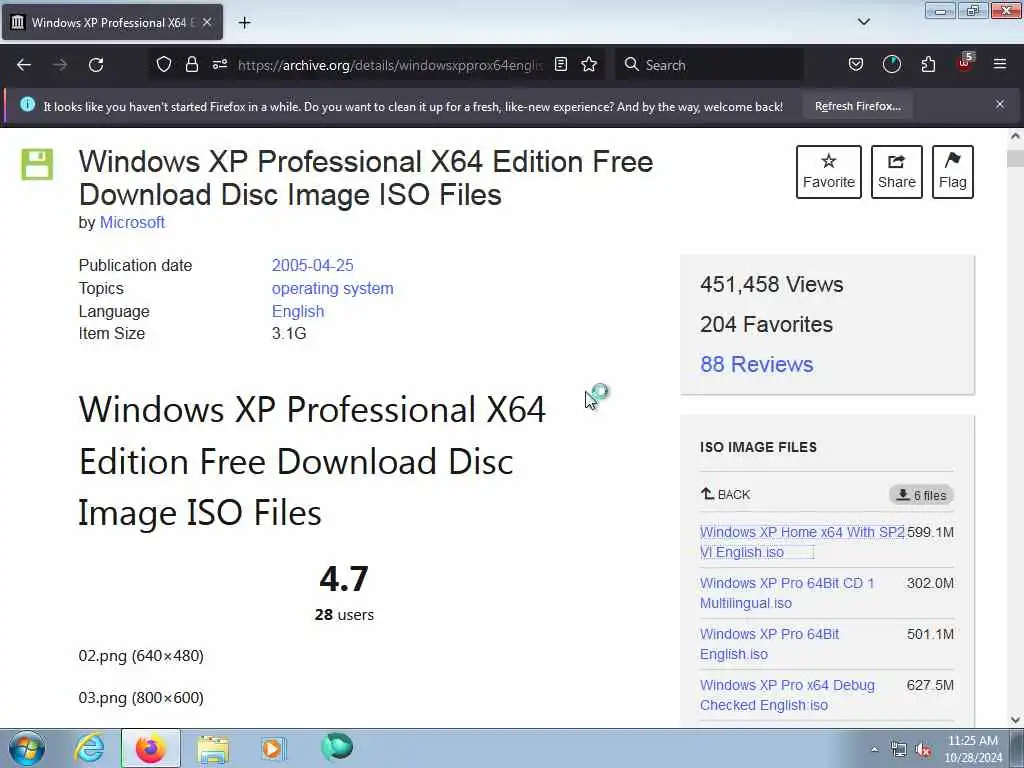This screenshot has height=768, width=1024.
Task: Switch to Firefox in the taskbar
Action: [150, 748]
